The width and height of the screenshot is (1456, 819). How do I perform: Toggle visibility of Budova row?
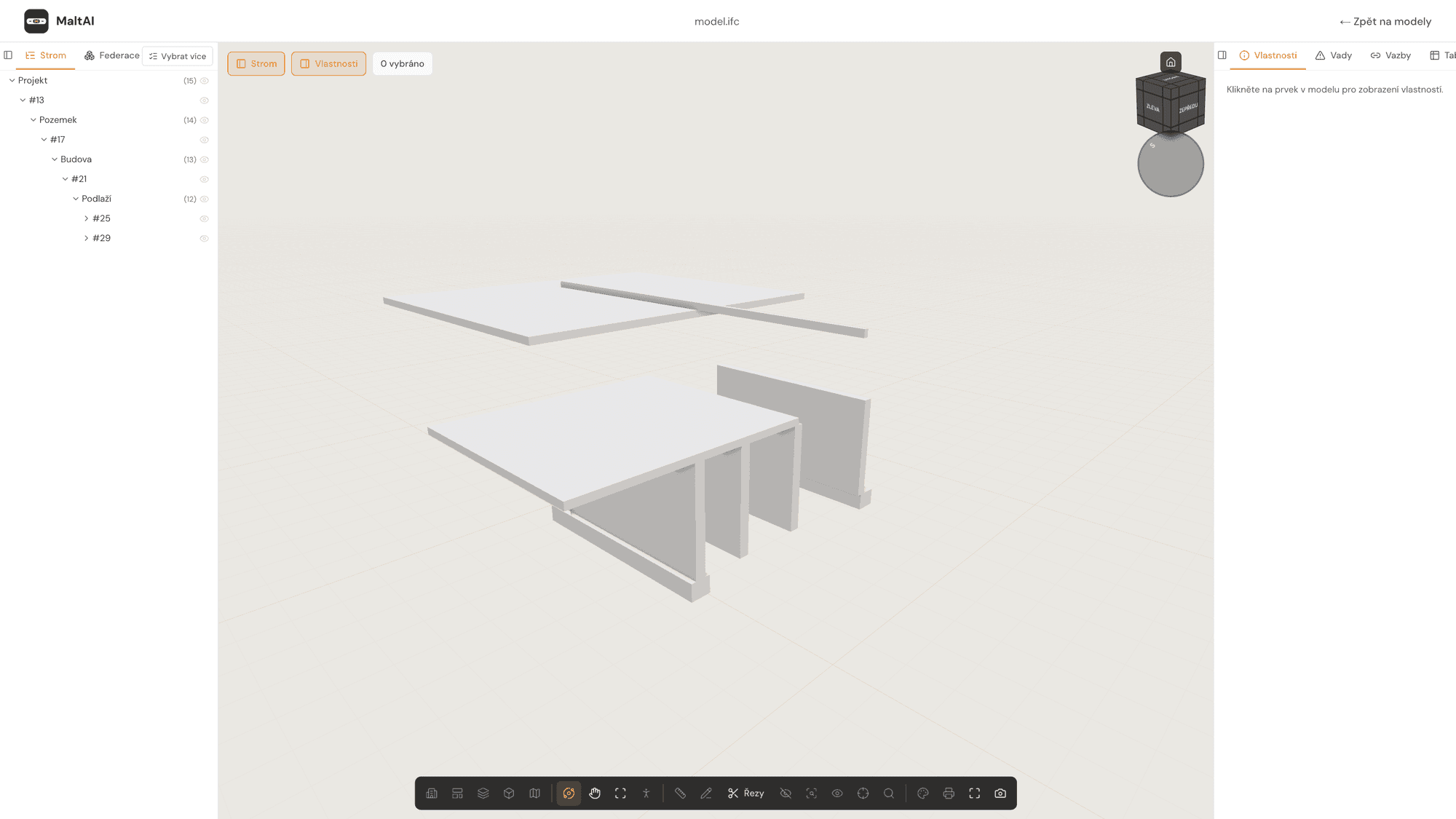pos(205,159)
